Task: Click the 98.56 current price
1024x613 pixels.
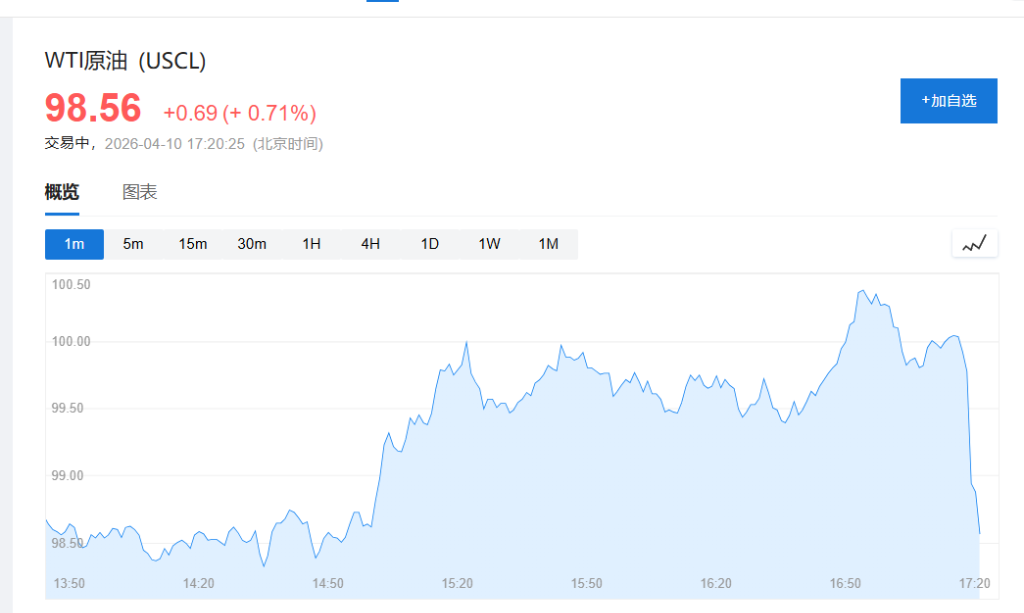Action: click(x=93, y=108)
